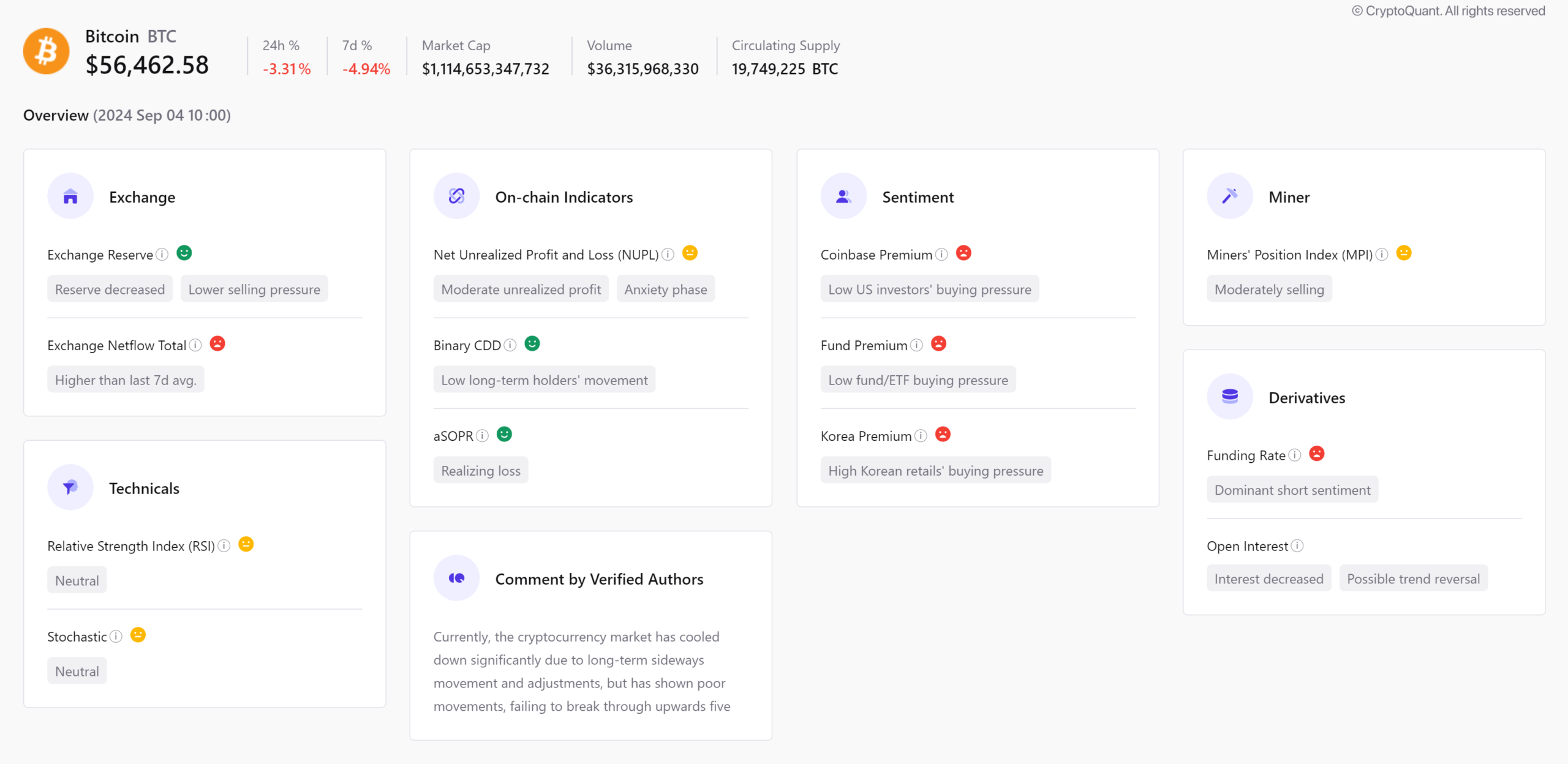Click green smiley beside aSOPR

click(x=504, y=434)
